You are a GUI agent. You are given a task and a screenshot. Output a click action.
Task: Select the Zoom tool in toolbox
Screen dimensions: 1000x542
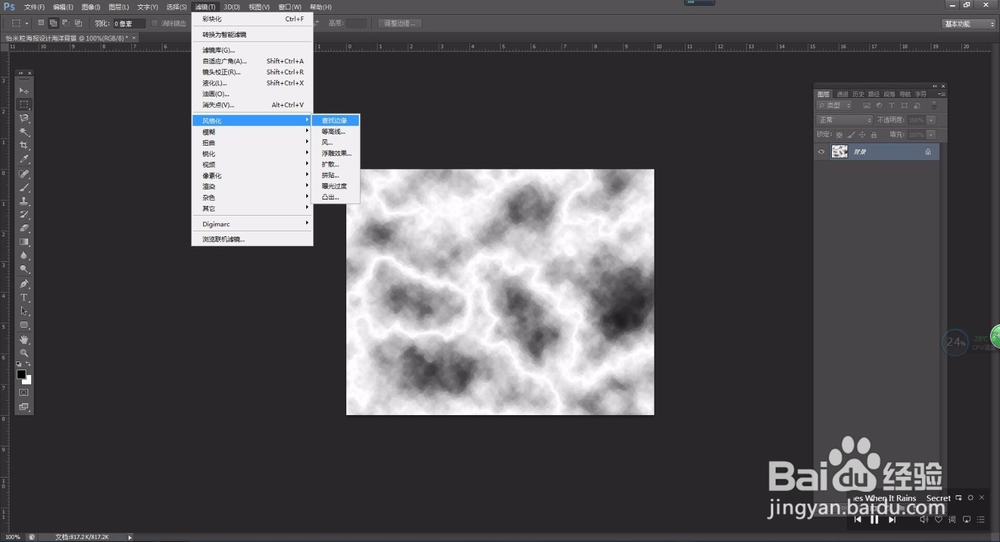24,353
